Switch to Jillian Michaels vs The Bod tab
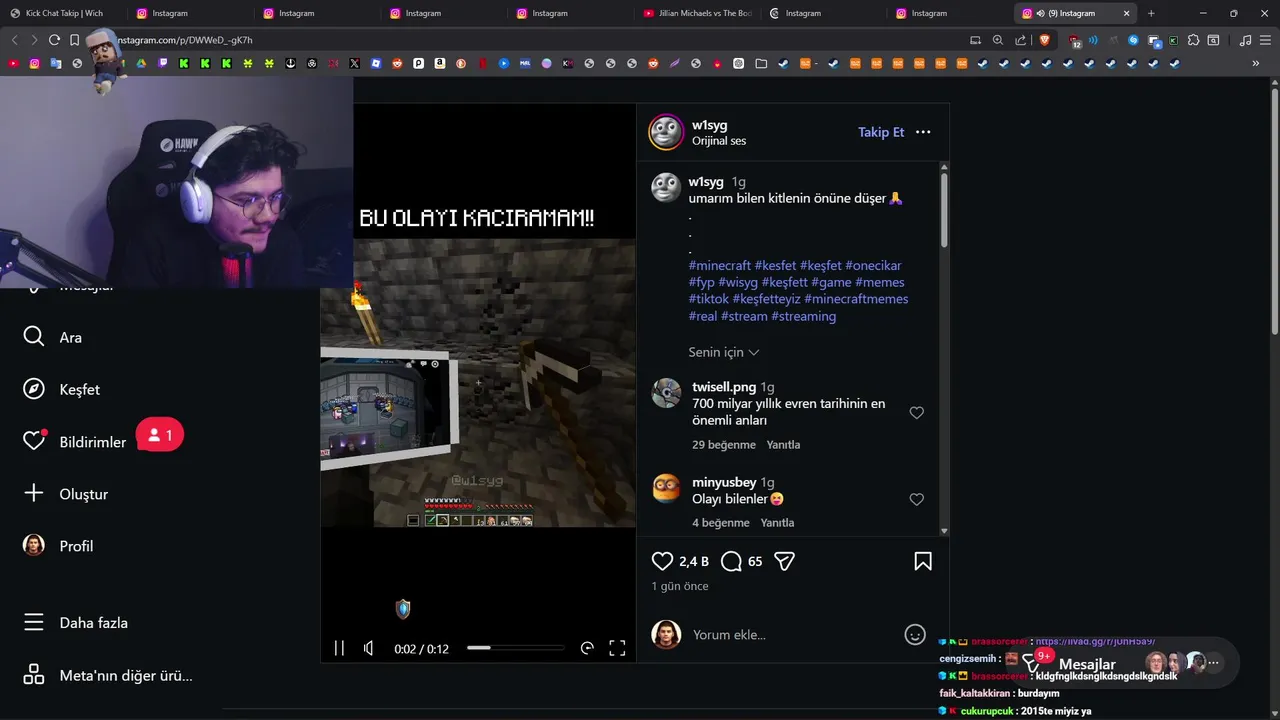 point(698,13)
